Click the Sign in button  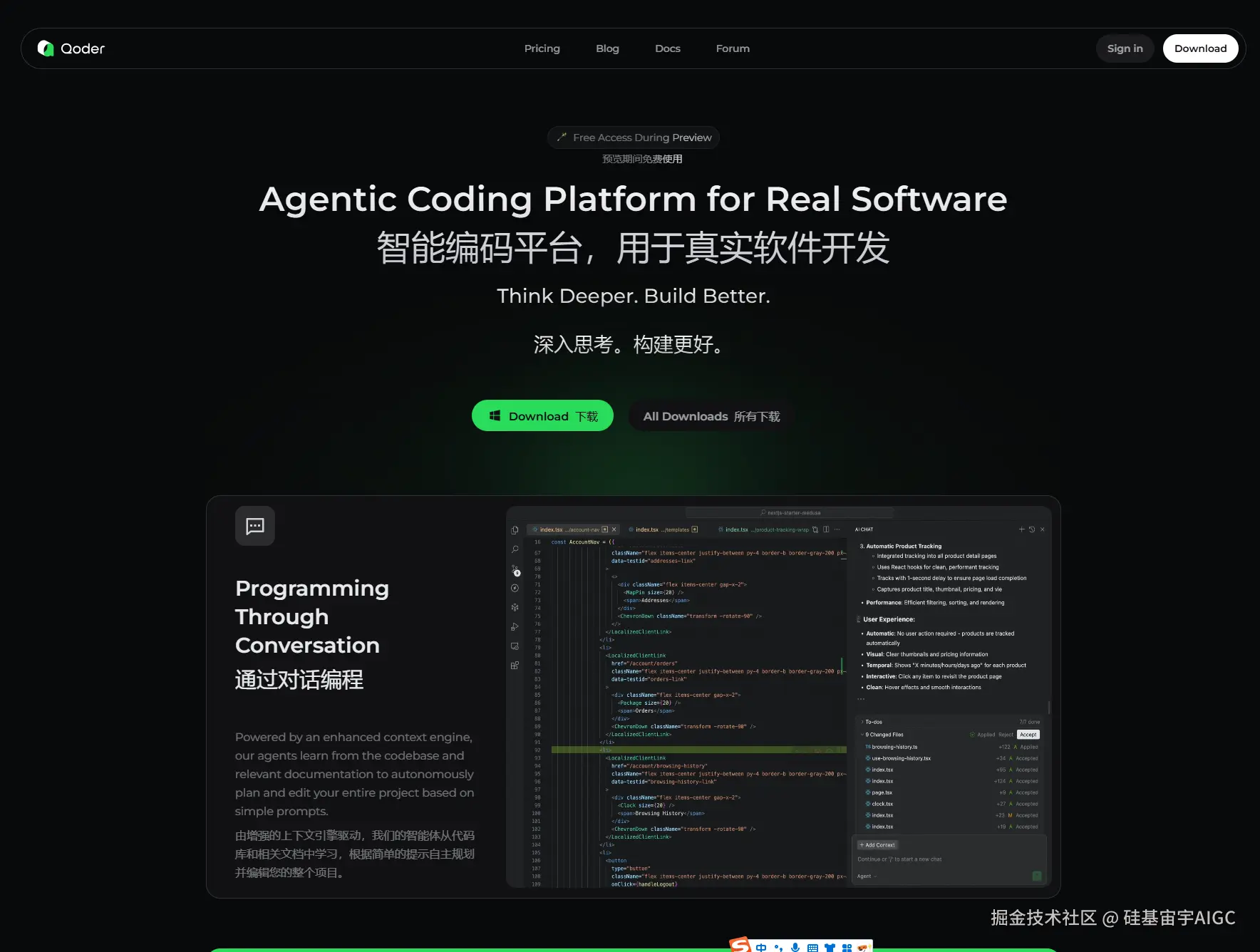(1124, 48)
